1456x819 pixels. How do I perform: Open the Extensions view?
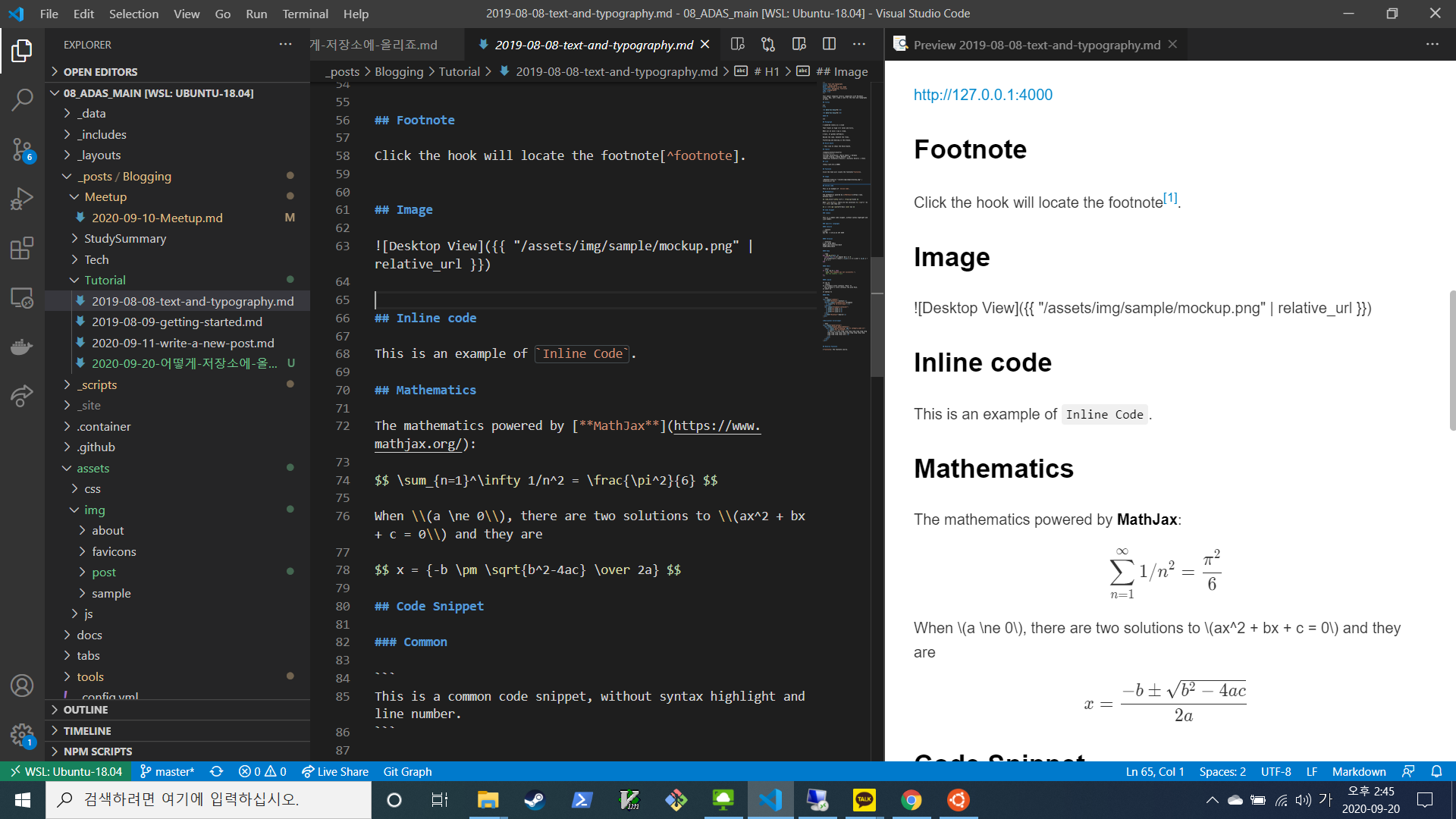(22, 248)
